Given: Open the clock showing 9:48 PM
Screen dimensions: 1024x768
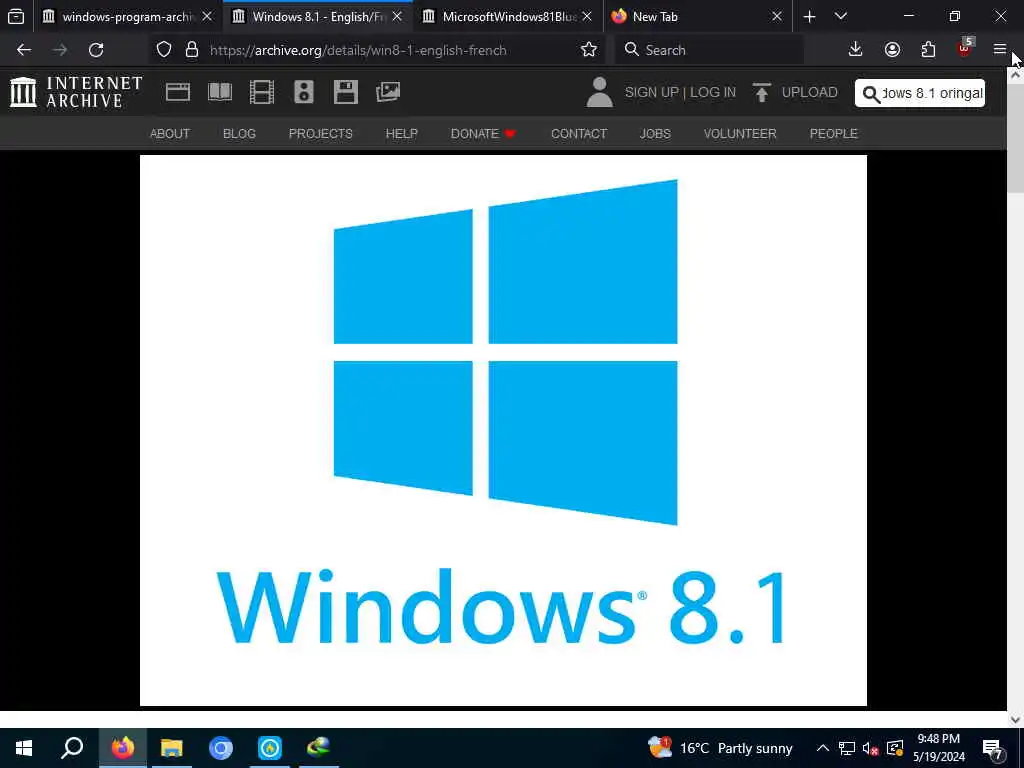Looking at the screenshot, I should click(x=938, y=748).
